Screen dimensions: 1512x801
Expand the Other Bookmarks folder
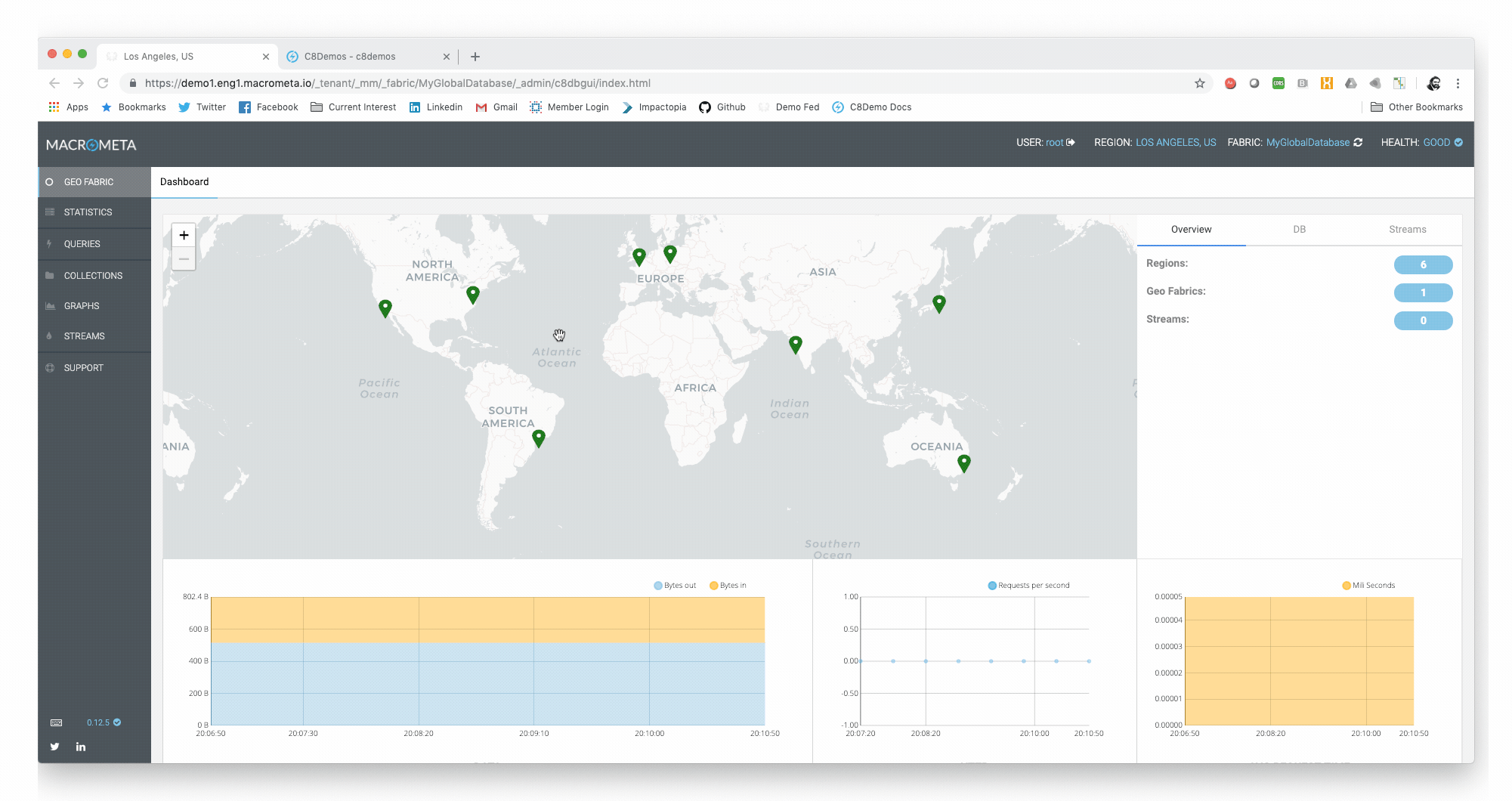pos(1417,107)
